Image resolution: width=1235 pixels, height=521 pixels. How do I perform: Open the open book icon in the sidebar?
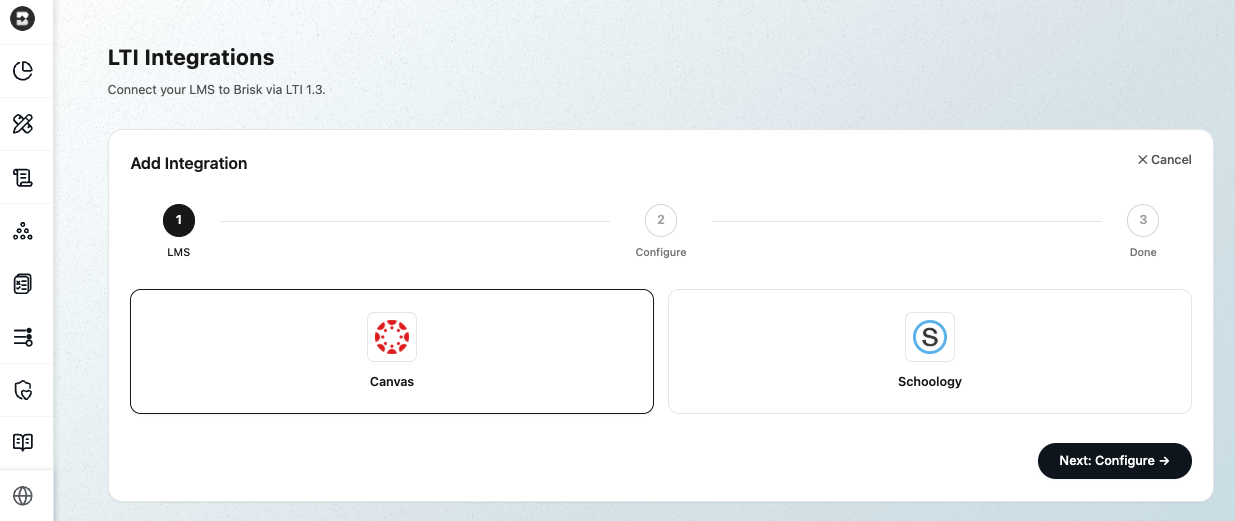[22, 443]
